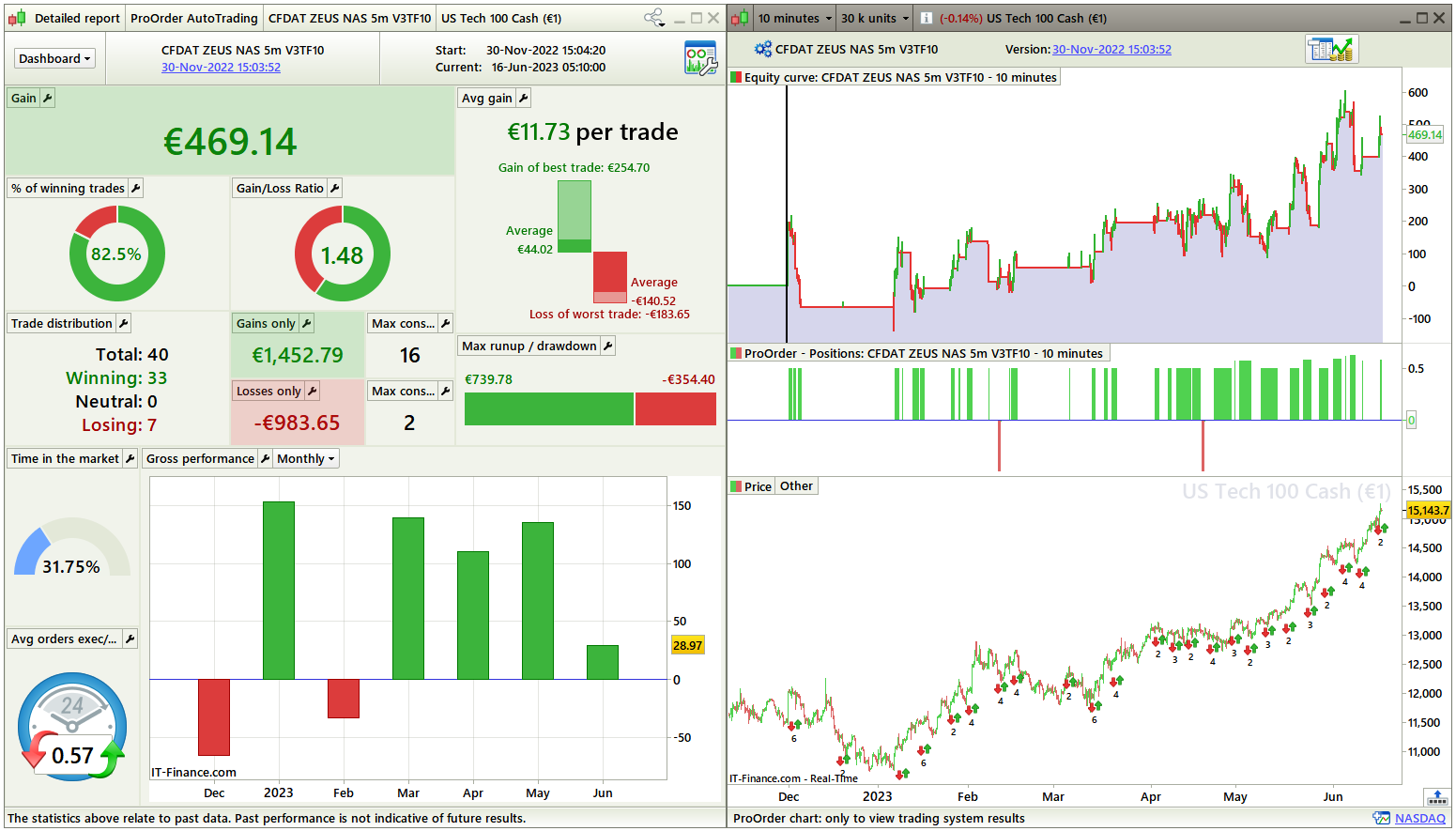Click the Gross performance label
Viewport: 1456px width, 831px height.
pos(200,458)
